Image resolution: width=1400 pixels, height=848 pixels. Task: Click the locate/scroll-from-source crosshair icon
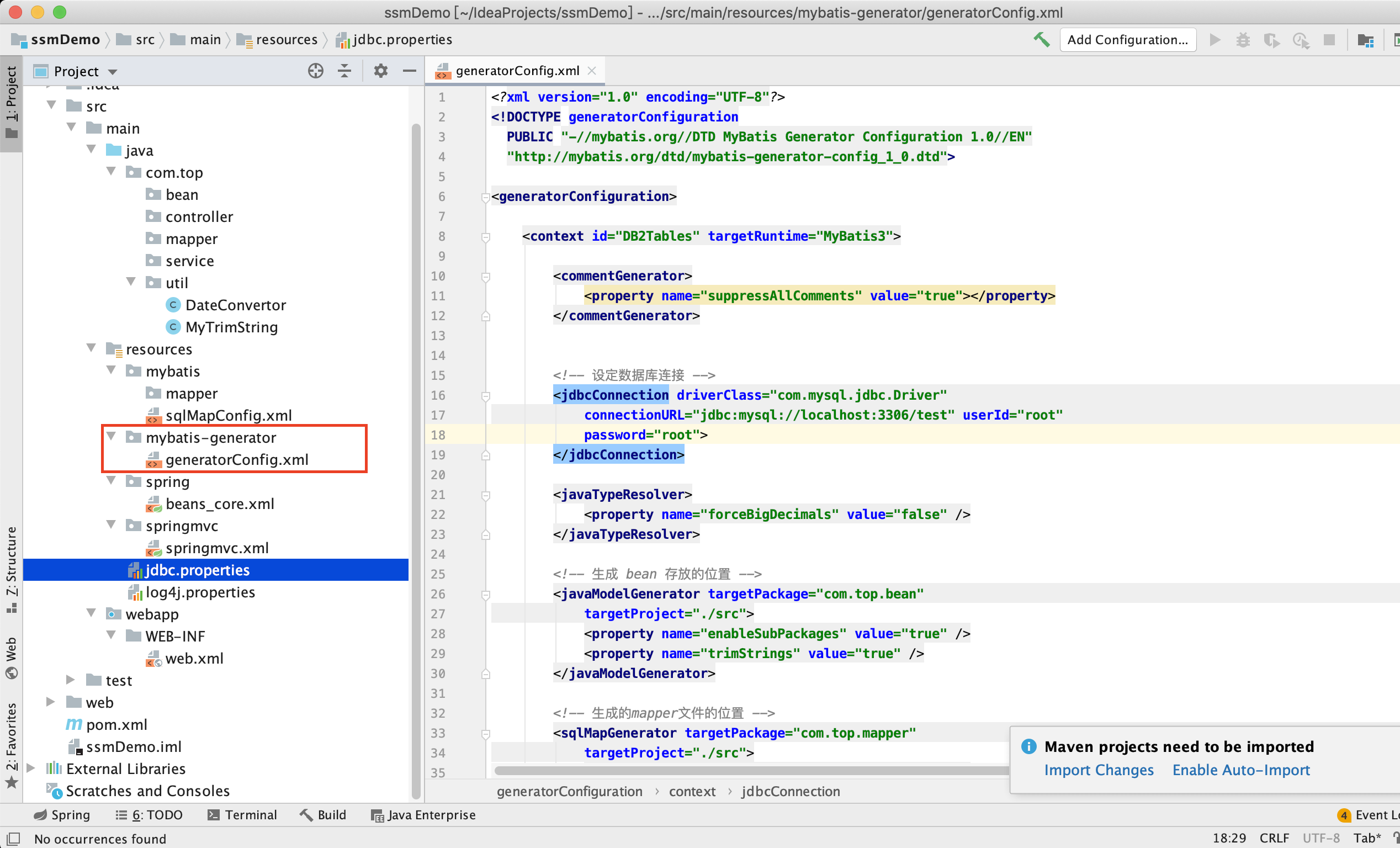pos(315,71)
